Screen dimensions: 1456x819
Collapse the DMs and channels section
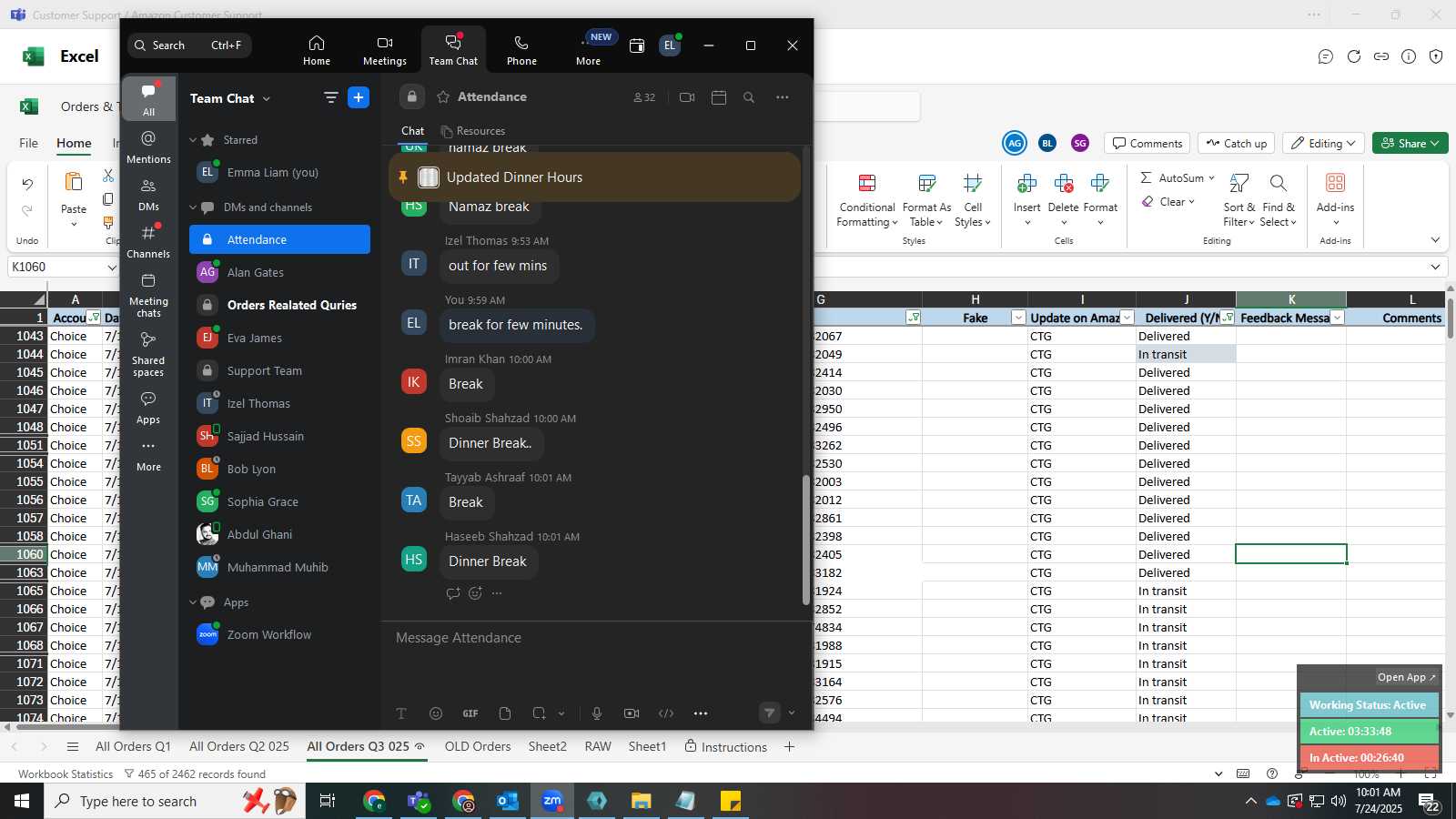tap(193, 207)
